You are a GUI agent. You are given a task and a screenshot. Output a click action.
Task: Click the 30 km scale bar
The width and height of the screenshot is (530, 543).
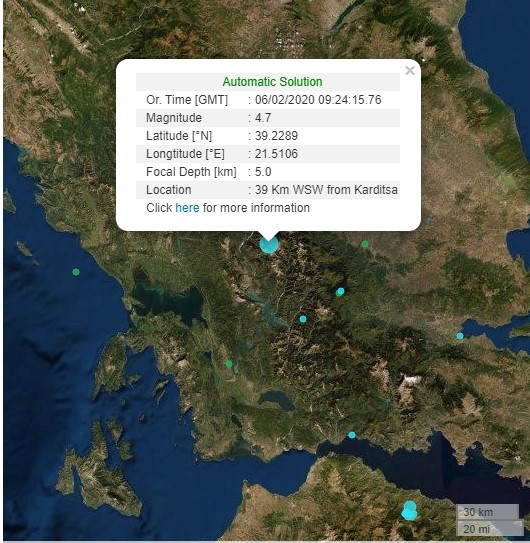tap(488, 512)
